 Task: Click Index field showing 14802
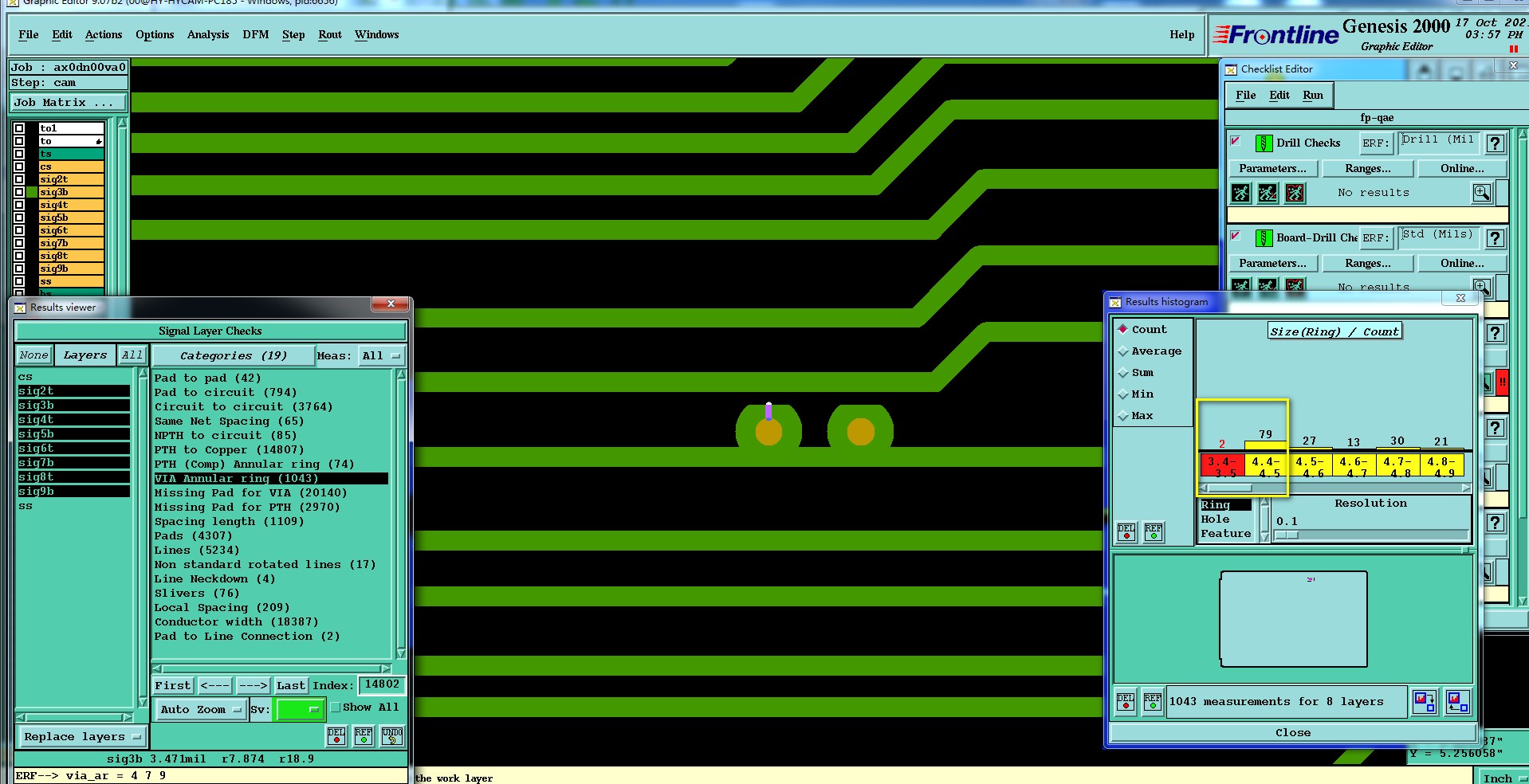(382, 684)
